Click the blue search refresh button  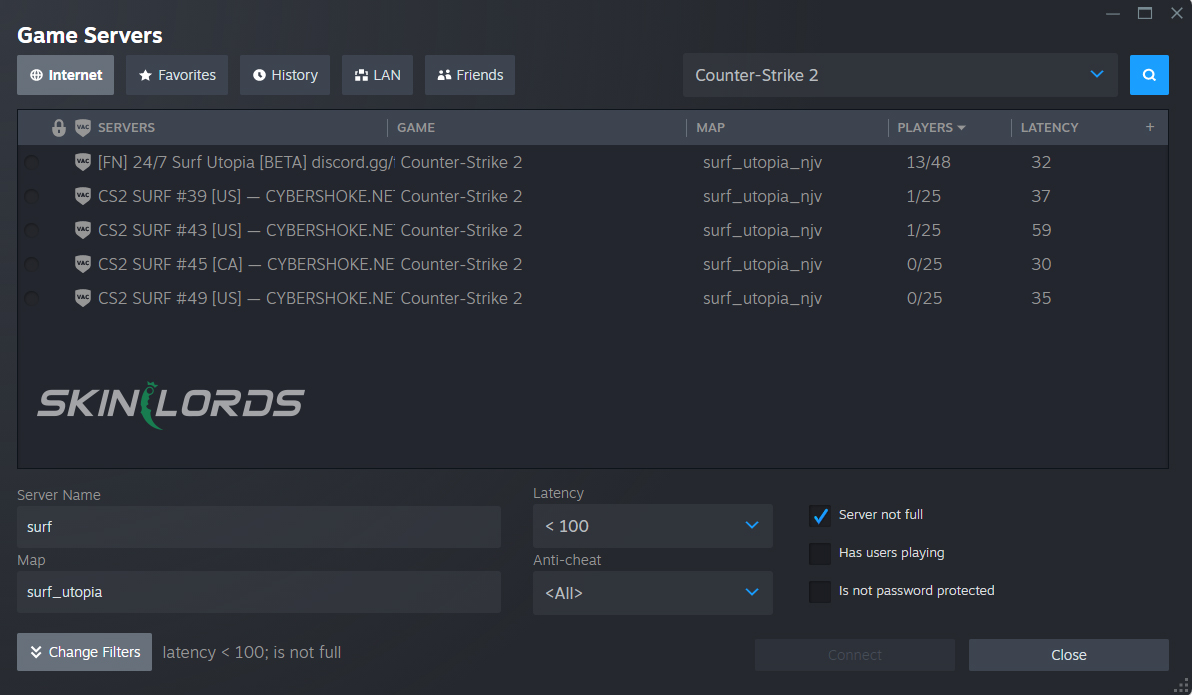1149,75
